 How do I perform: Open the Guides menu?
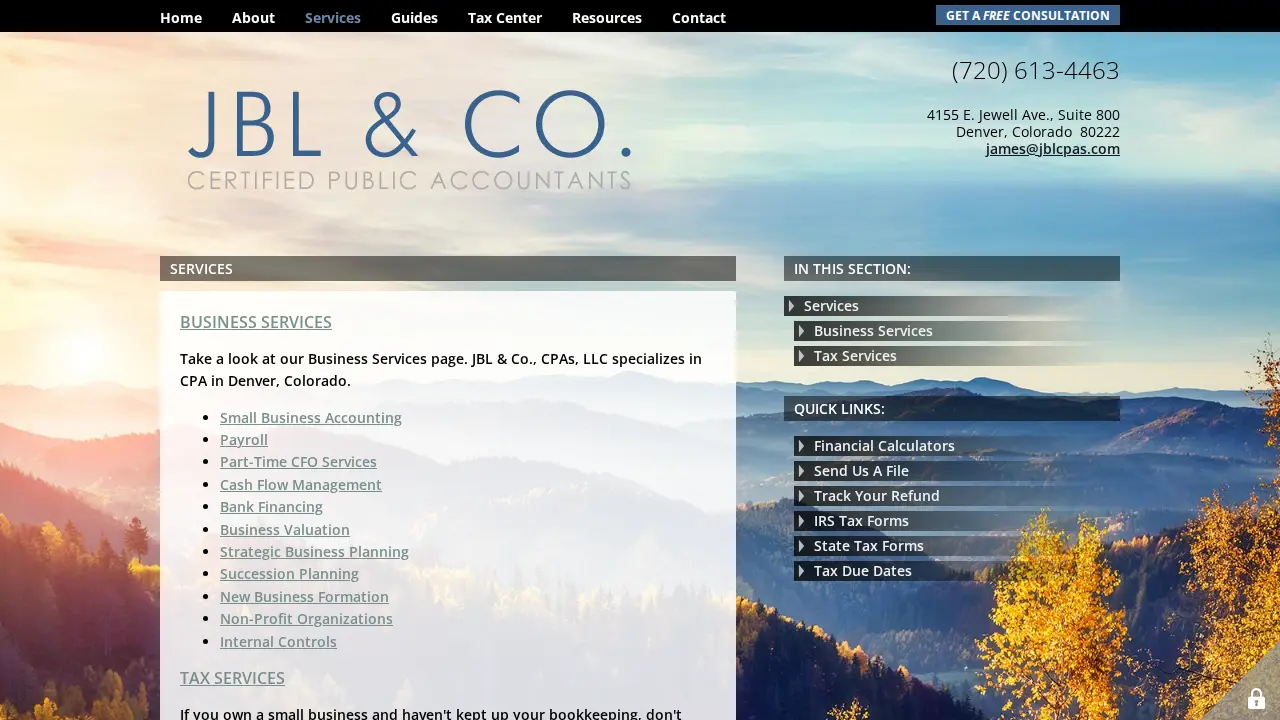(414, 18)
